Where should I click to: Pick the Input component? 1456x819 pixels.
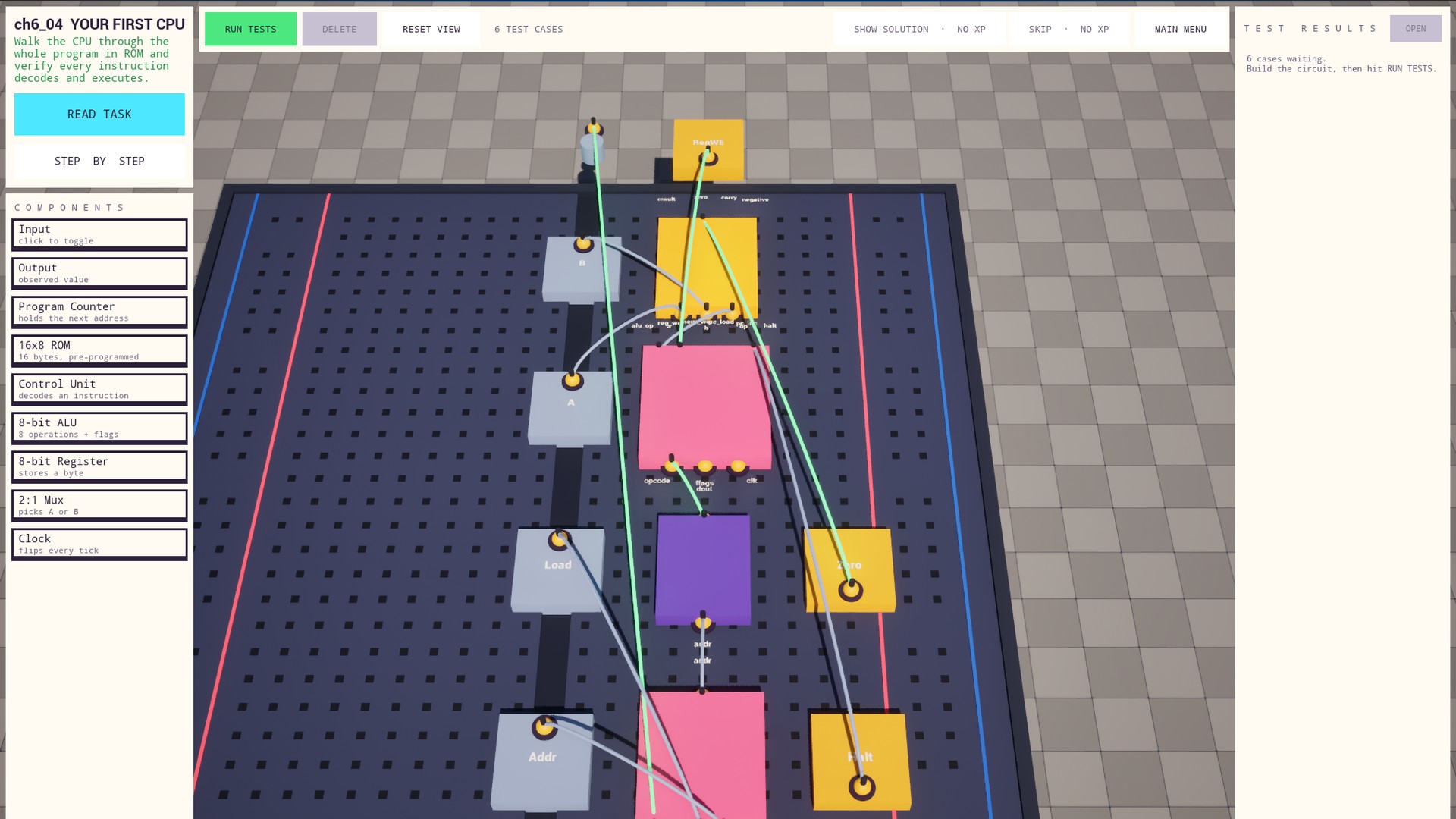[x=99, y=234]
